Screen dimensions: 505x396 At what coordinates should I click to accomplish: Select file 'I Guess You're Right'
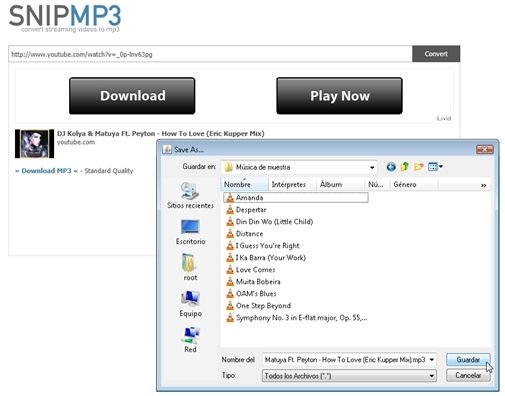click(x=263, y=246)
